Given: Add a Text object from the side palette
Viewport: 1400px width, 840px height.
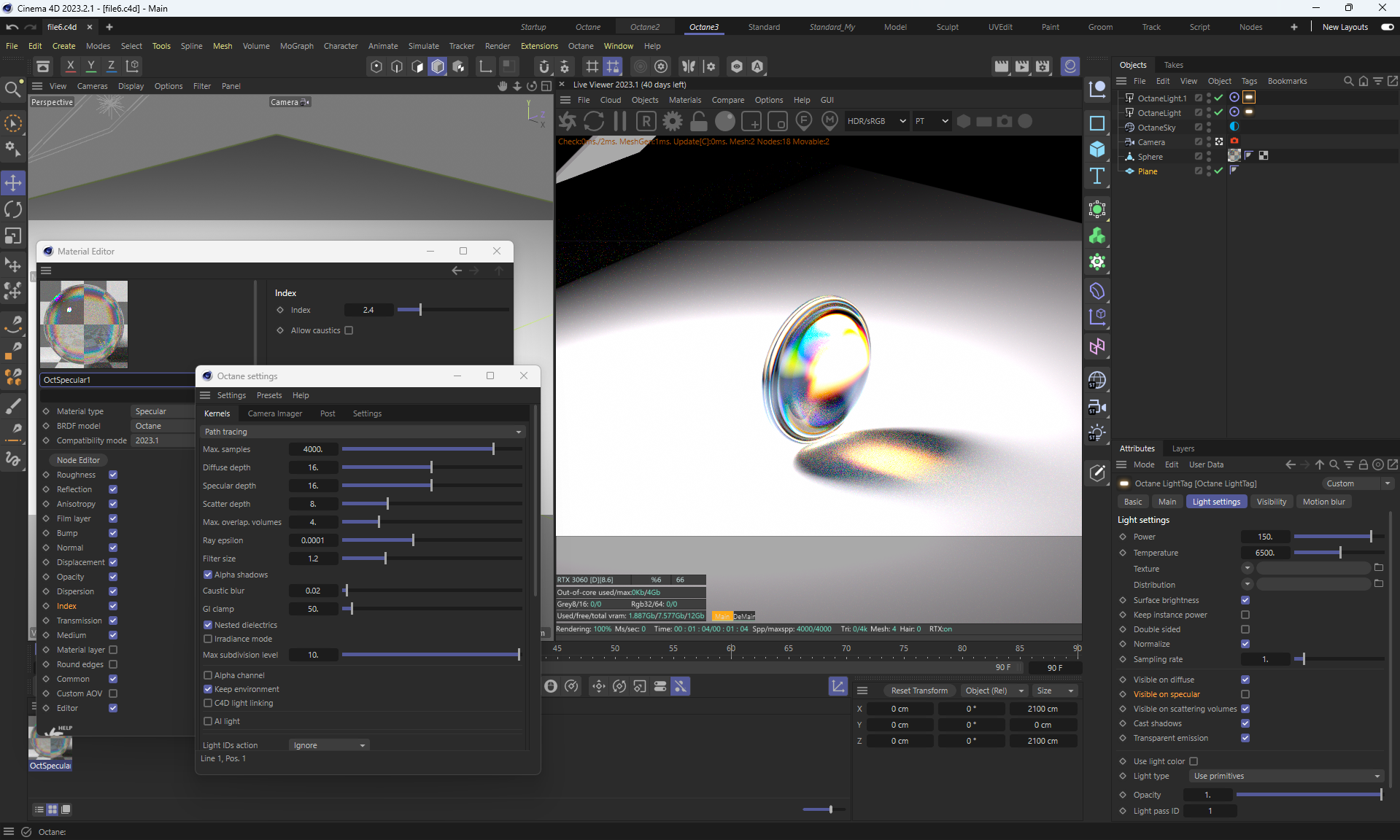Looking at the screenshot, I should pos(1097,176).
